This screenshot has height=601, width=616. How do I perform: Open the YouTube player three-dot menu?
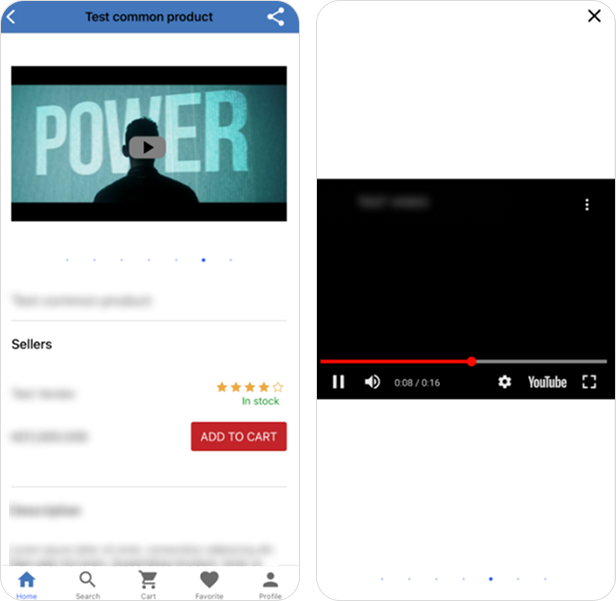point(587,205)
